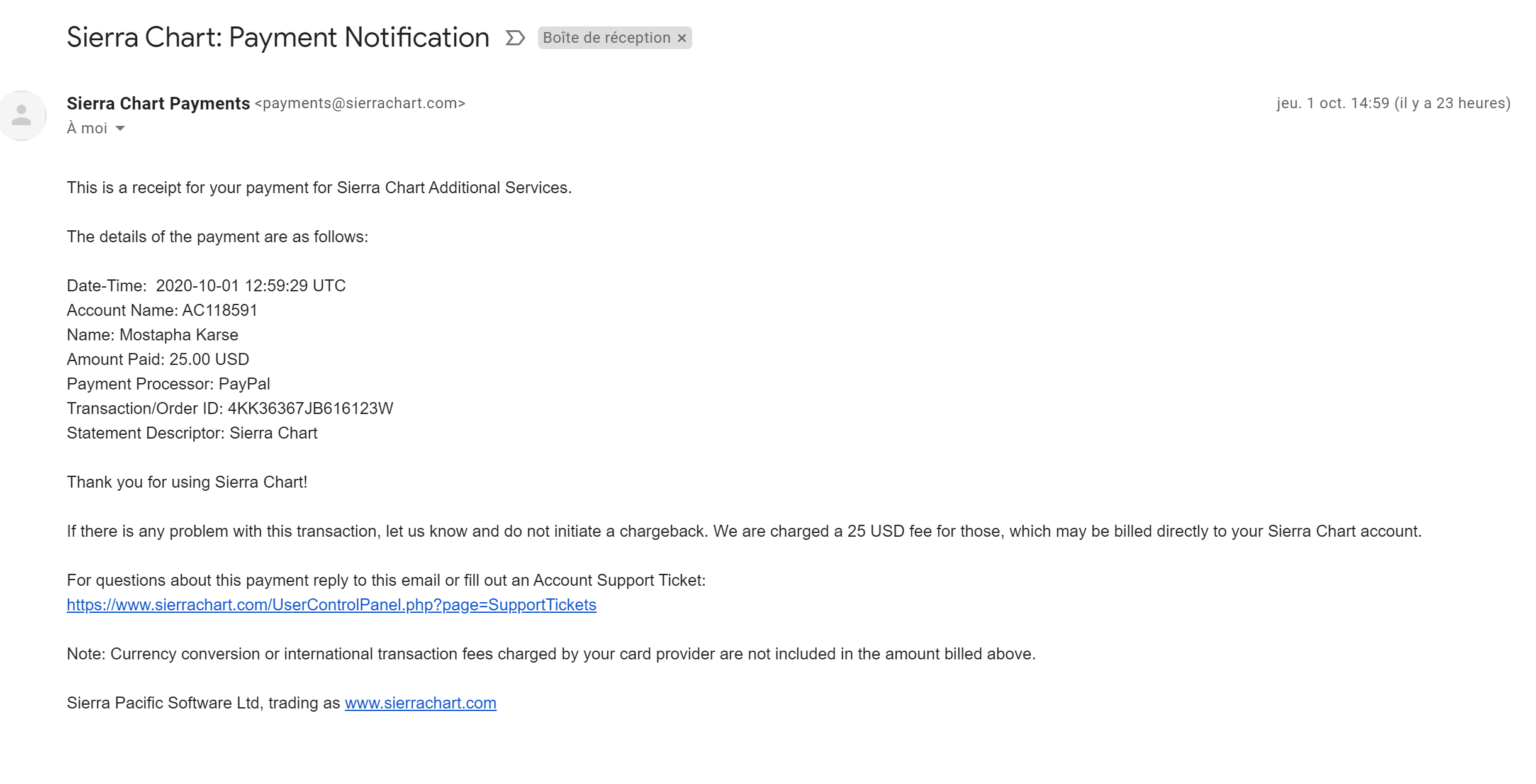This screenshot has width=1536, height=784.
Task: Click the sender's profile avatar
Action: [23, 116]
